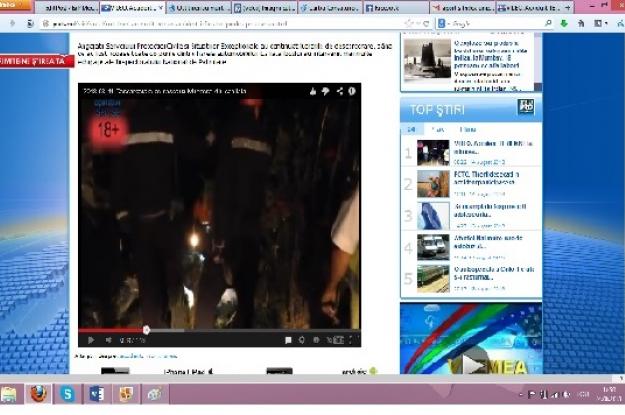
Task: Click the sidebar news list scrollbar
Action: [x=538, y=62]
